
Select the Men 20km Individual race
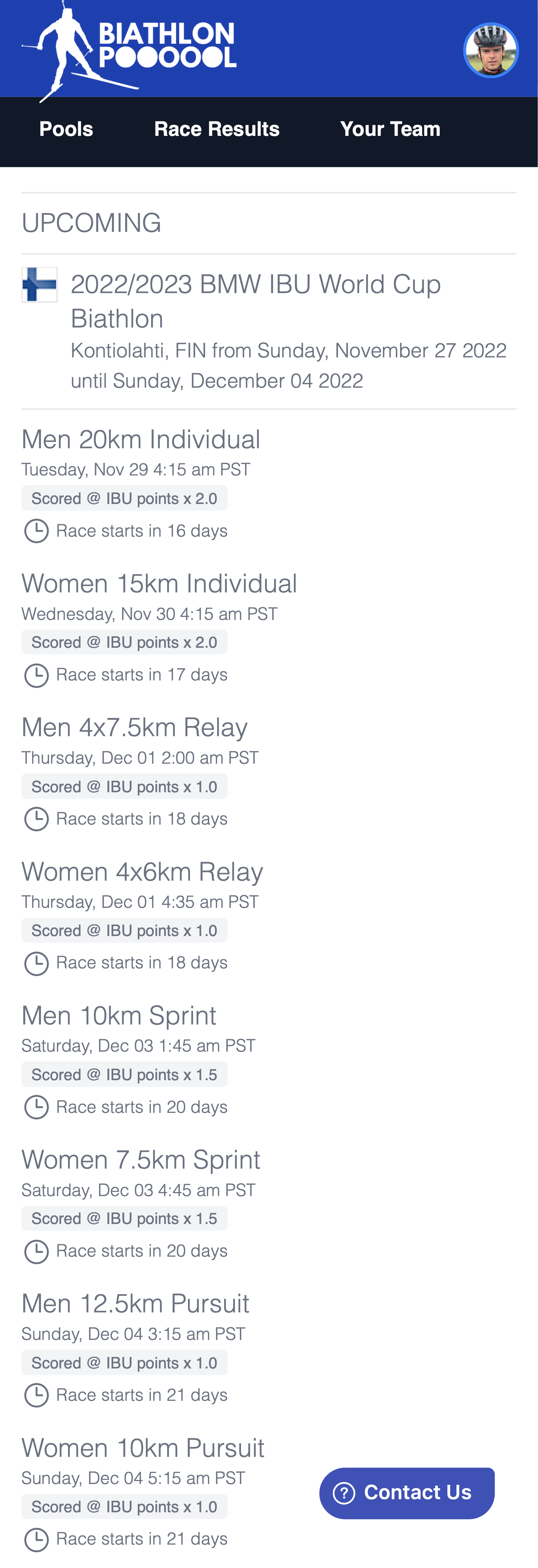point(141,440)
